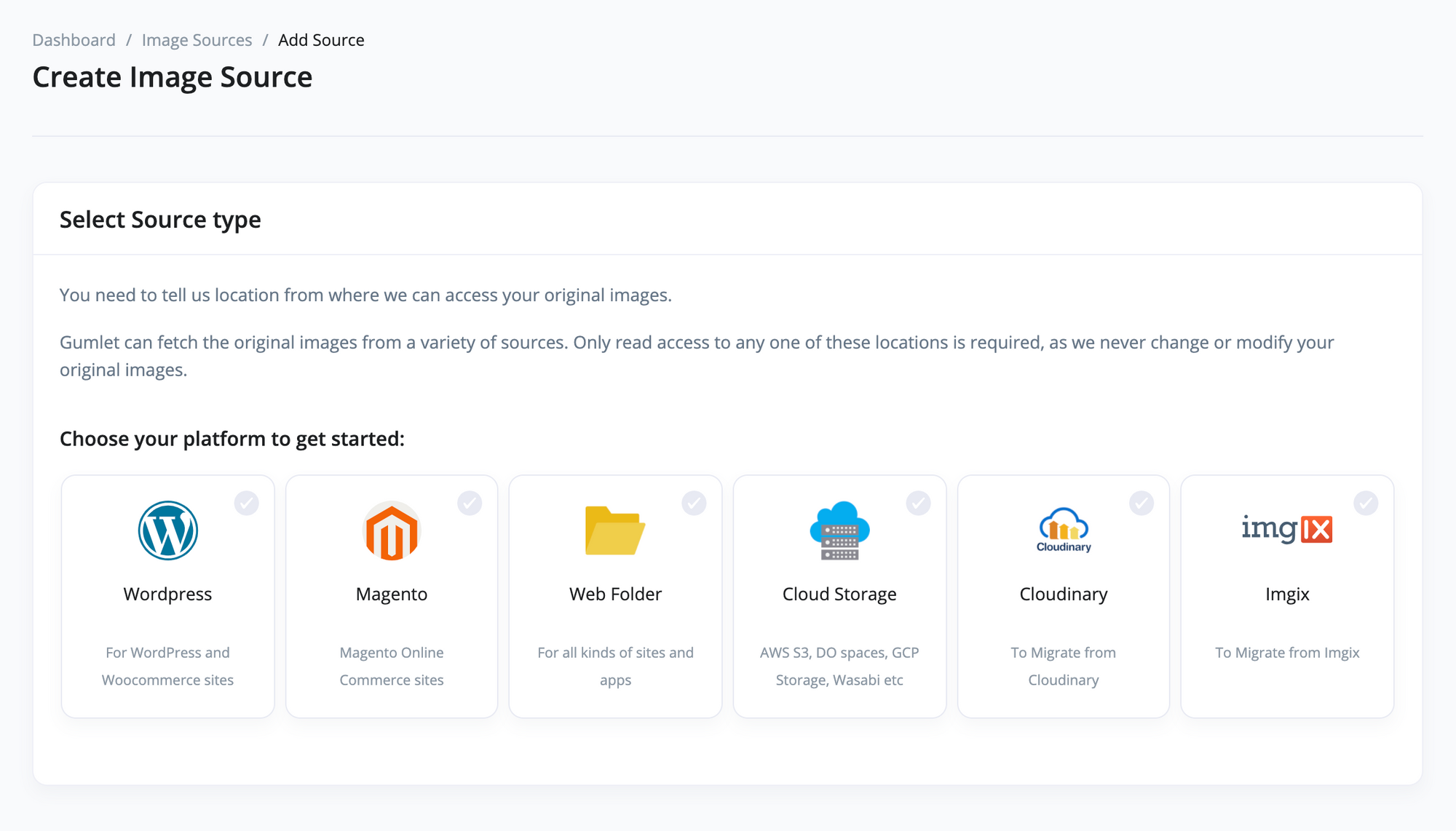Click the WordPress logo icon
This screenshot has width=1456, height=831.
167,530
